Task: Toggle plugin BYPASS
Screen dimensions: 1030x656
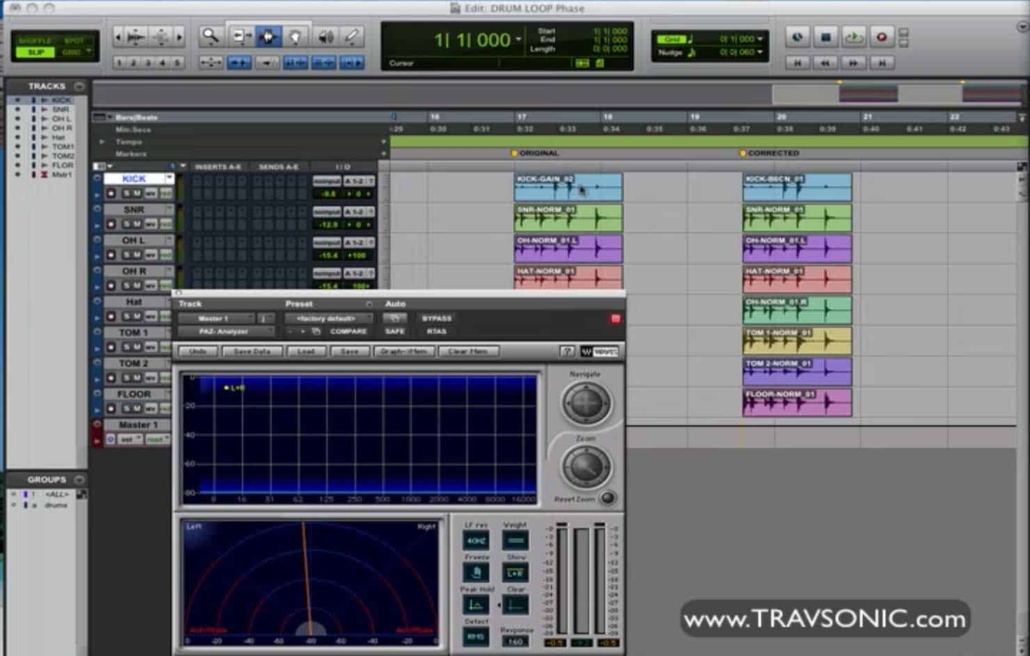Action: pyautogui.click(x=437, y=318)
